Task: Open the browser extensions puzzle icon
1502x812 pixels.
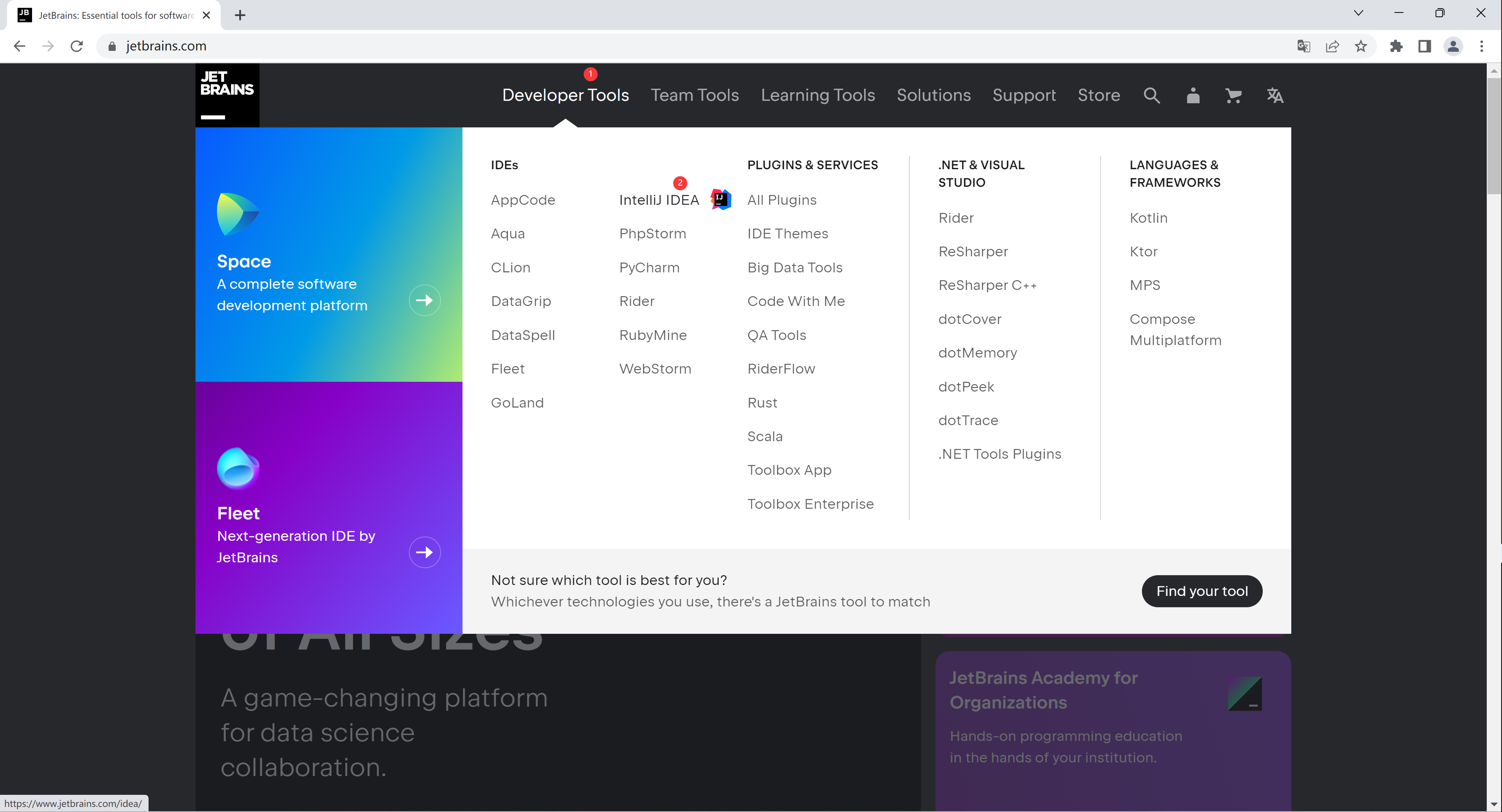Action: (1396, 46)
